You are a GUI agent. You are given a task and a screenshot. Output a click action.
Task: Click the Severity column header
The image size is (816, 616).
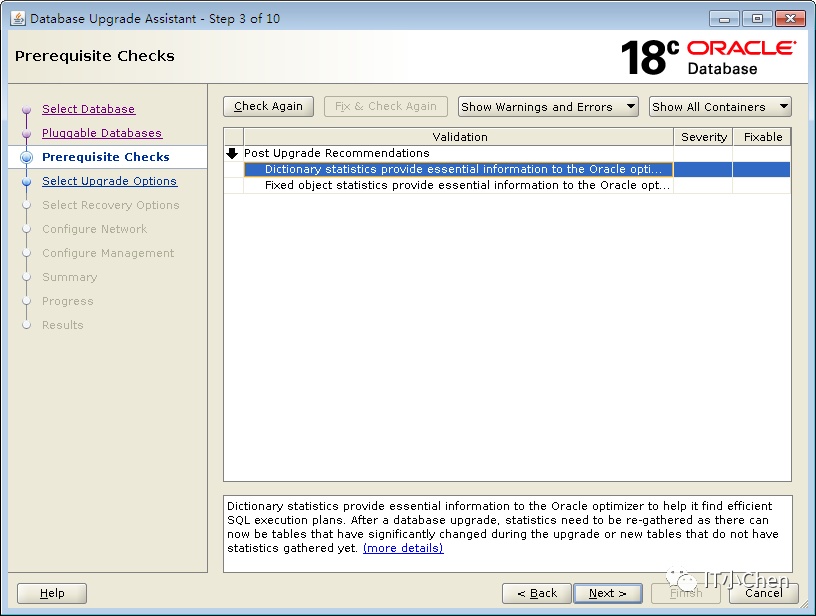703,137
